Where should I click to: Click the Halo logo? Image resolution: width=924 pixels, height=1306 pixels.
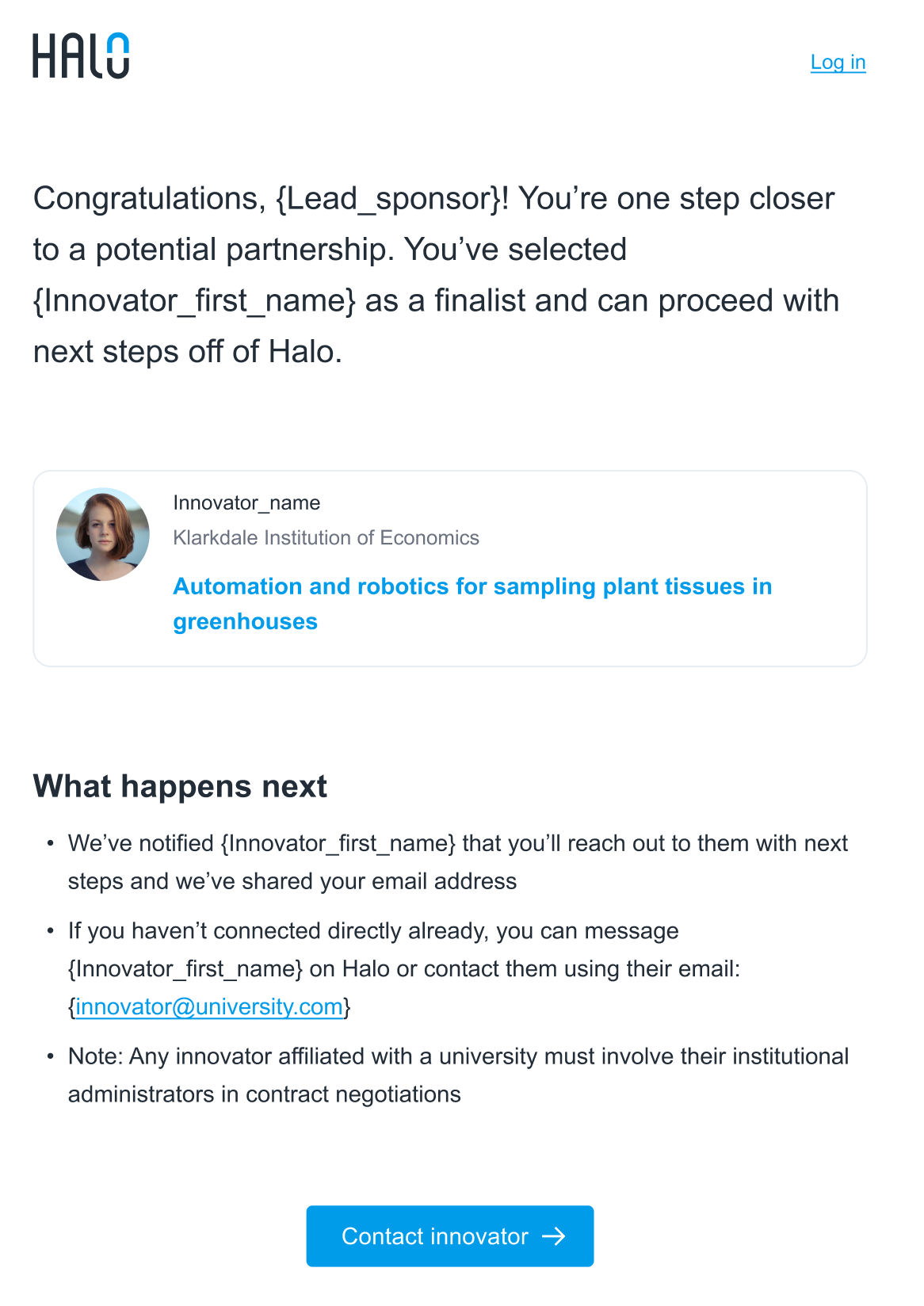(x=80, y=56)
